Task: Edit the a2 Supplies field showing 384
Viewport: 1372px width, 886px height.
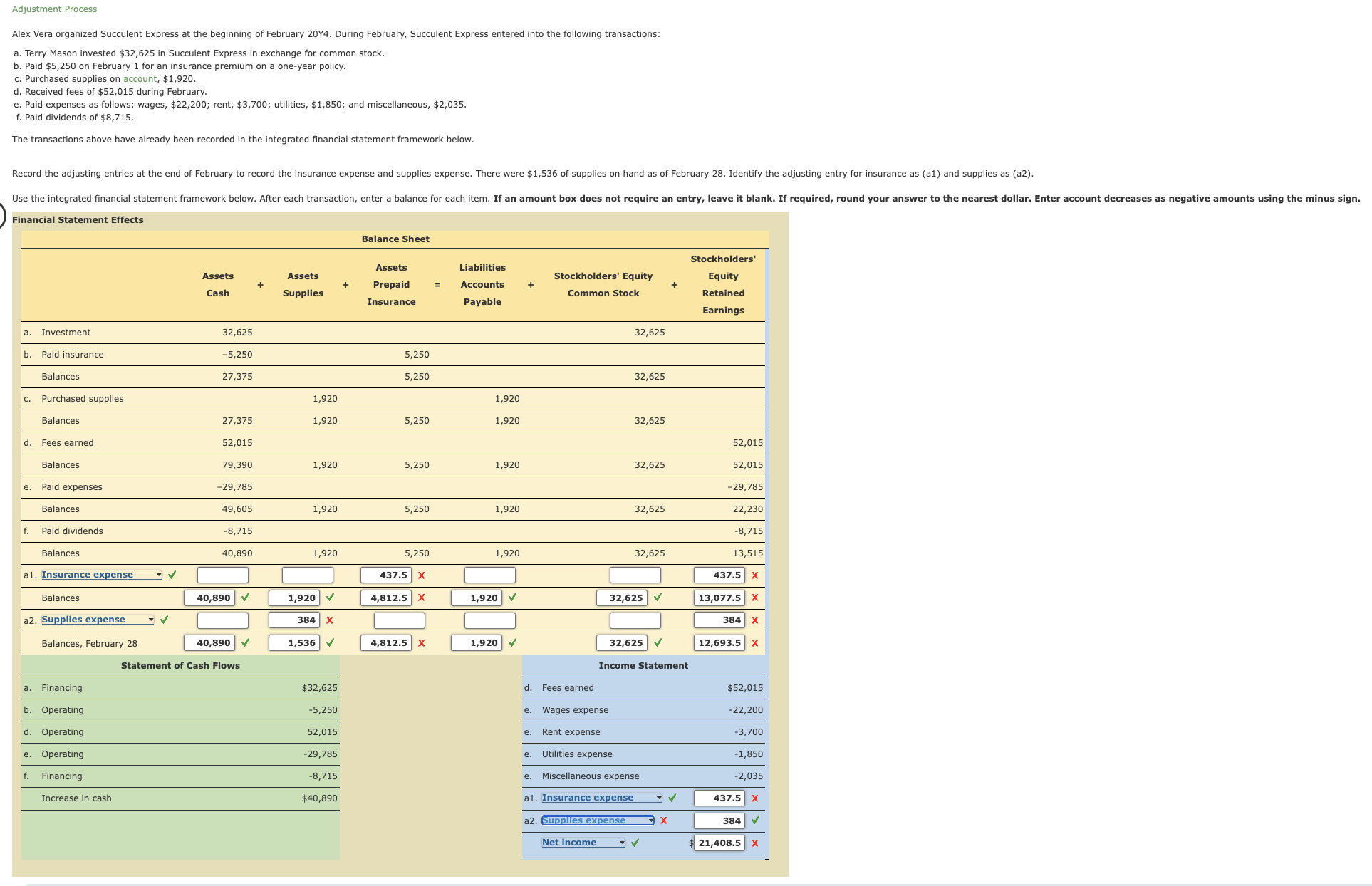Action: [x=294, y=620]
